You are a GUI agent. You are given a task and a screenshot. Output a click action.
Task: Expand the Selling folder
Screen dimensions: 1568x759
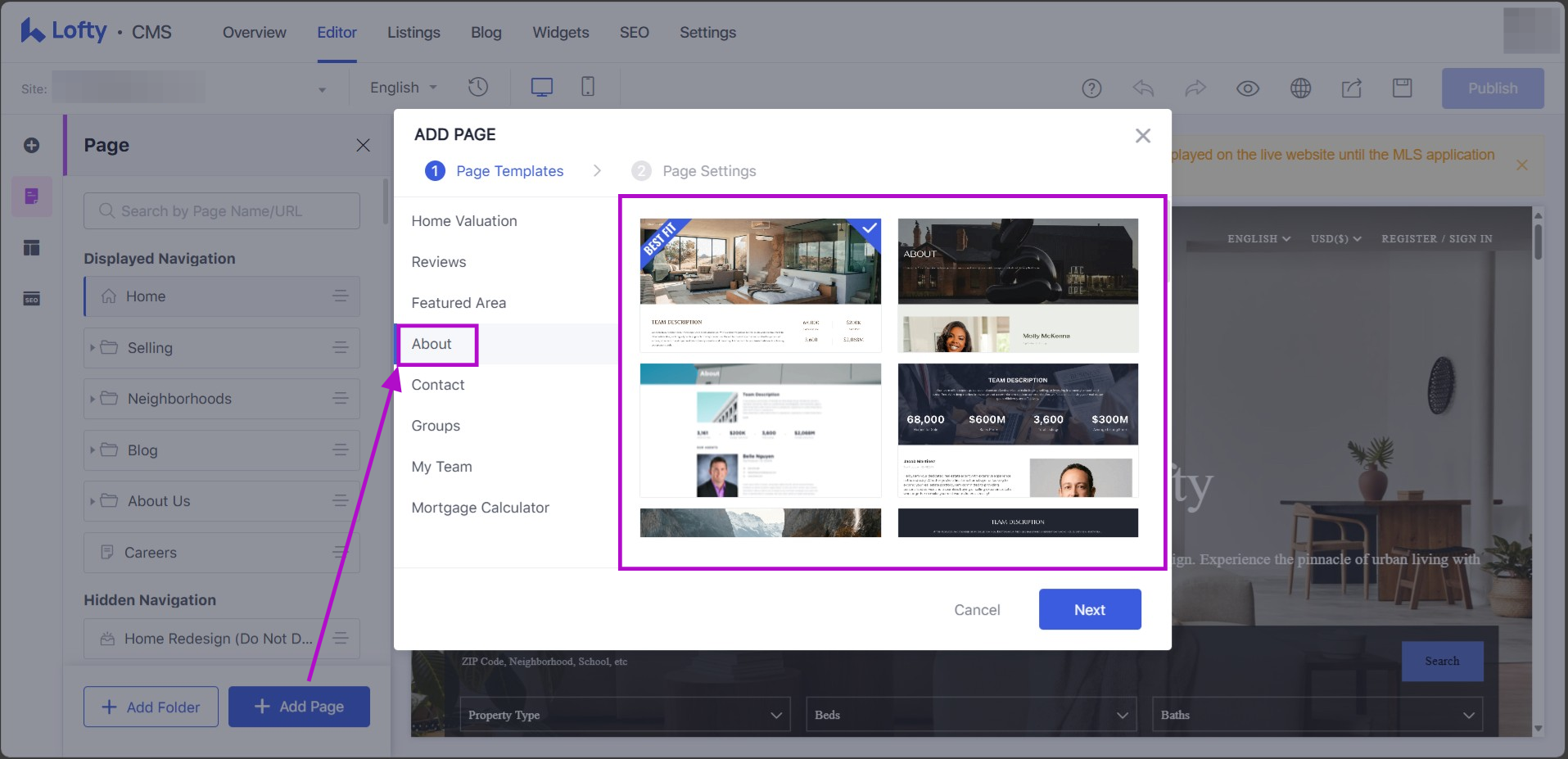93,348
